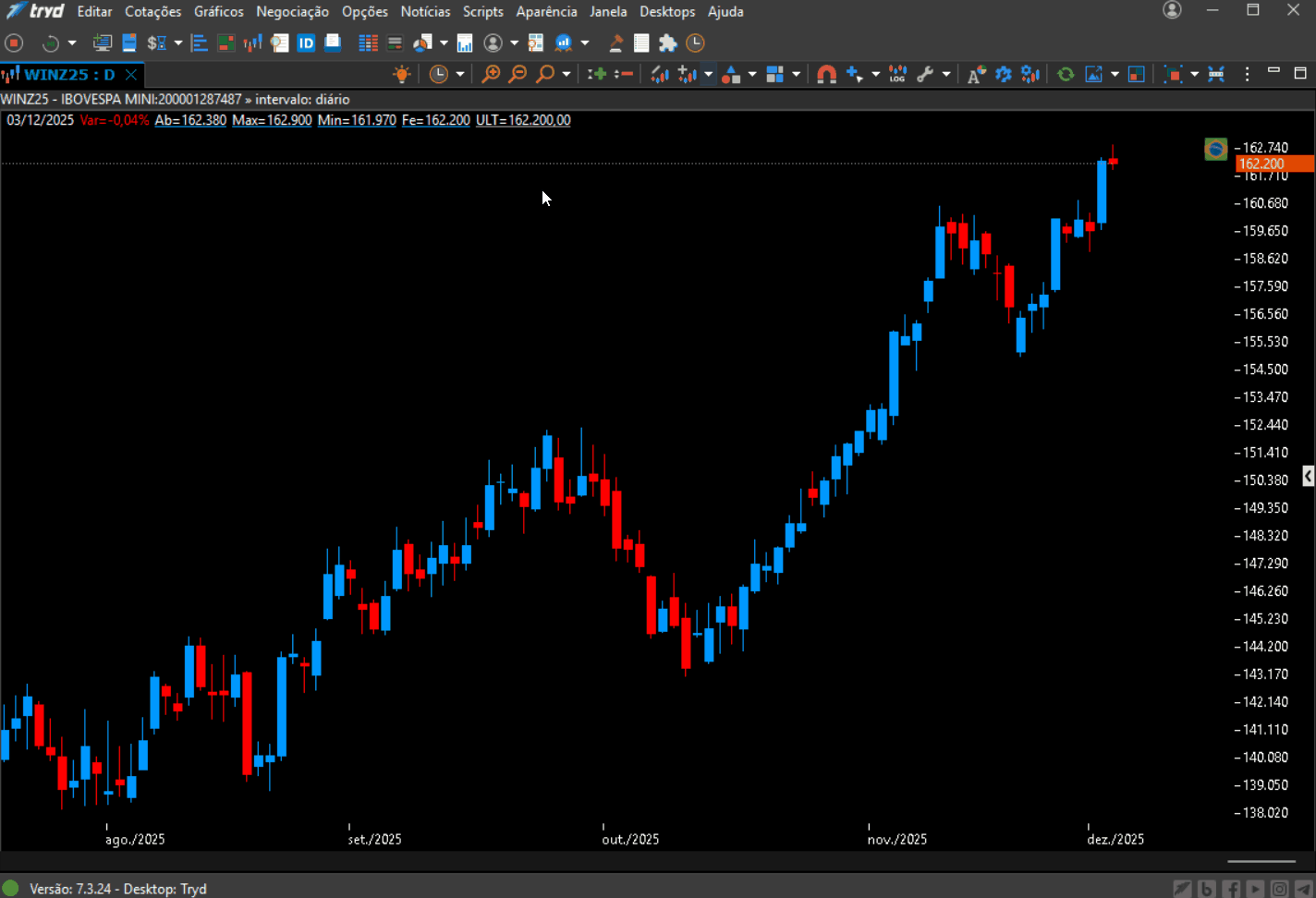Click the orange 162.200 price label
This screenshot has height=898, width=1316.
click(x=1274, y=164)
